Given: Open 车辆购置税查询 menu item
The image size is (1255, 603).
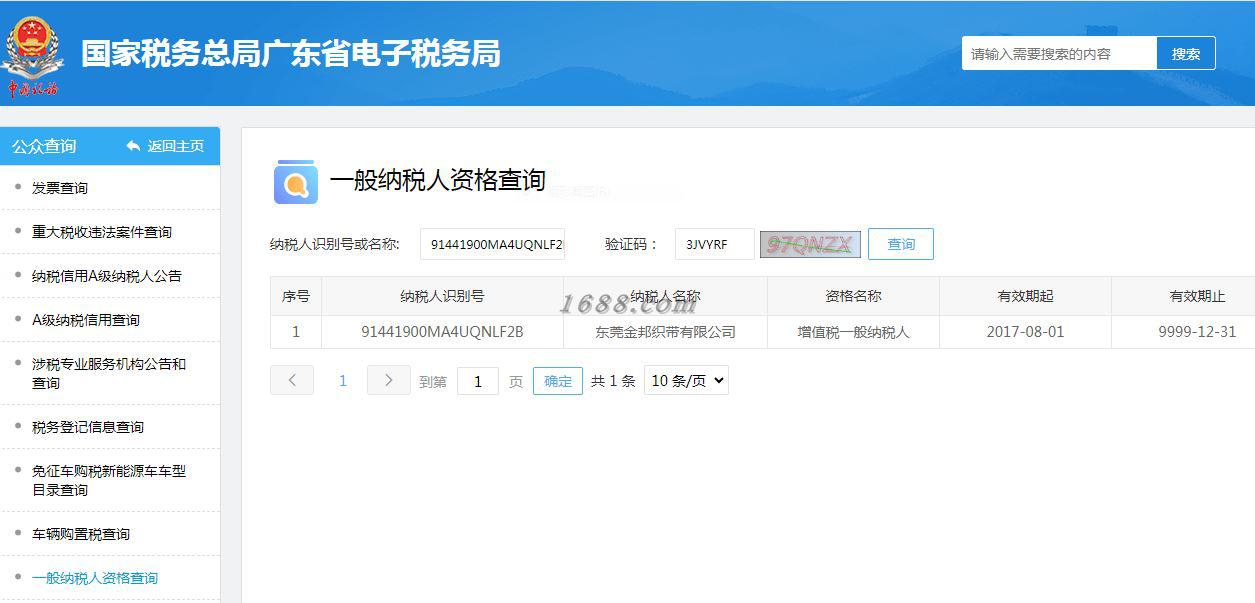Looking at the screenshot, I should click(x=81, y=534).
